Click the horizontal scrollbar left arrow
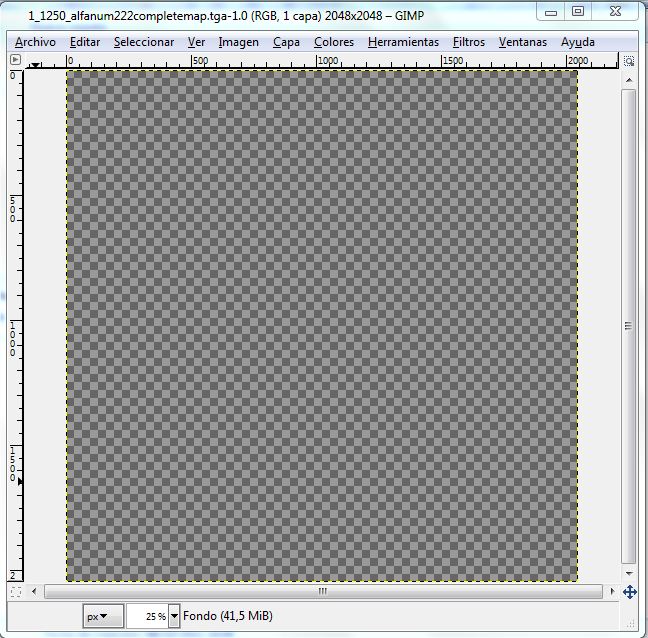The image size is (648, 638). (x=33, y=592)
